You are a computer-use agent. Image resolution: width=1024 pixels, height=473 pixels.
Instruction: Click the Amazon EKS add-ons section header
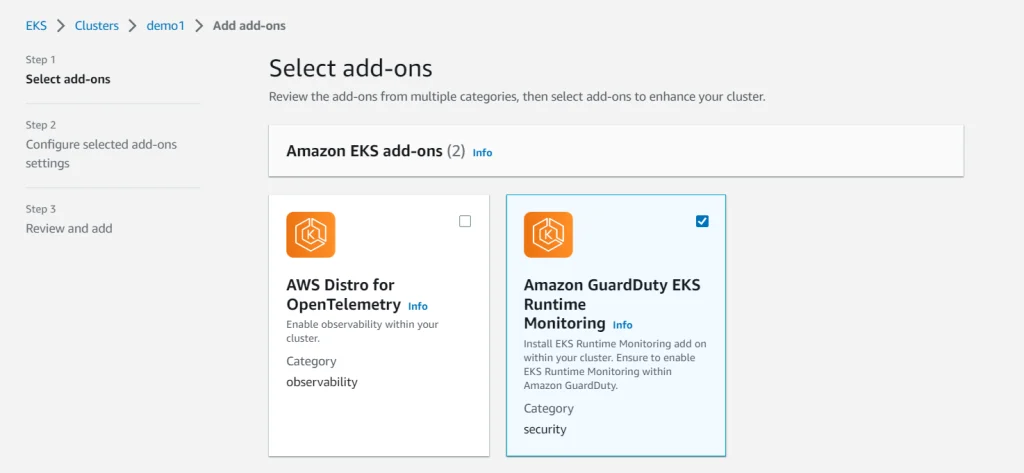(616, 151)
